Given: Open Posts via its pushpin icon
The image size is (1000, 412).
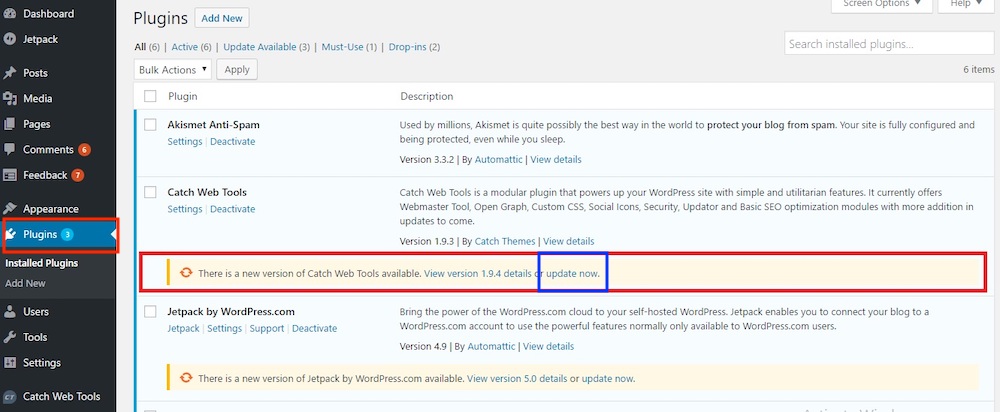Looking at the screenshot, I should 10,73.
